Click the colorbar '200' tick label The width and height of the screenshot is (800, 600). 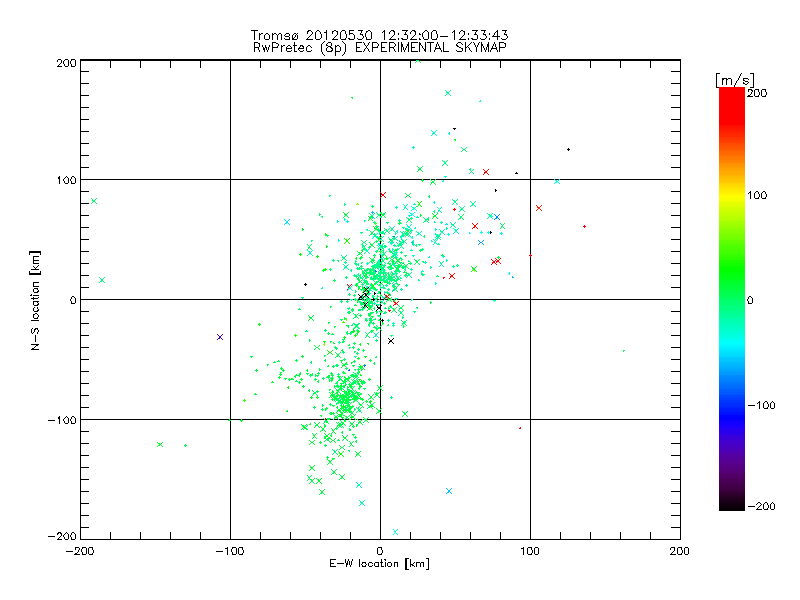tap(757, 93)
